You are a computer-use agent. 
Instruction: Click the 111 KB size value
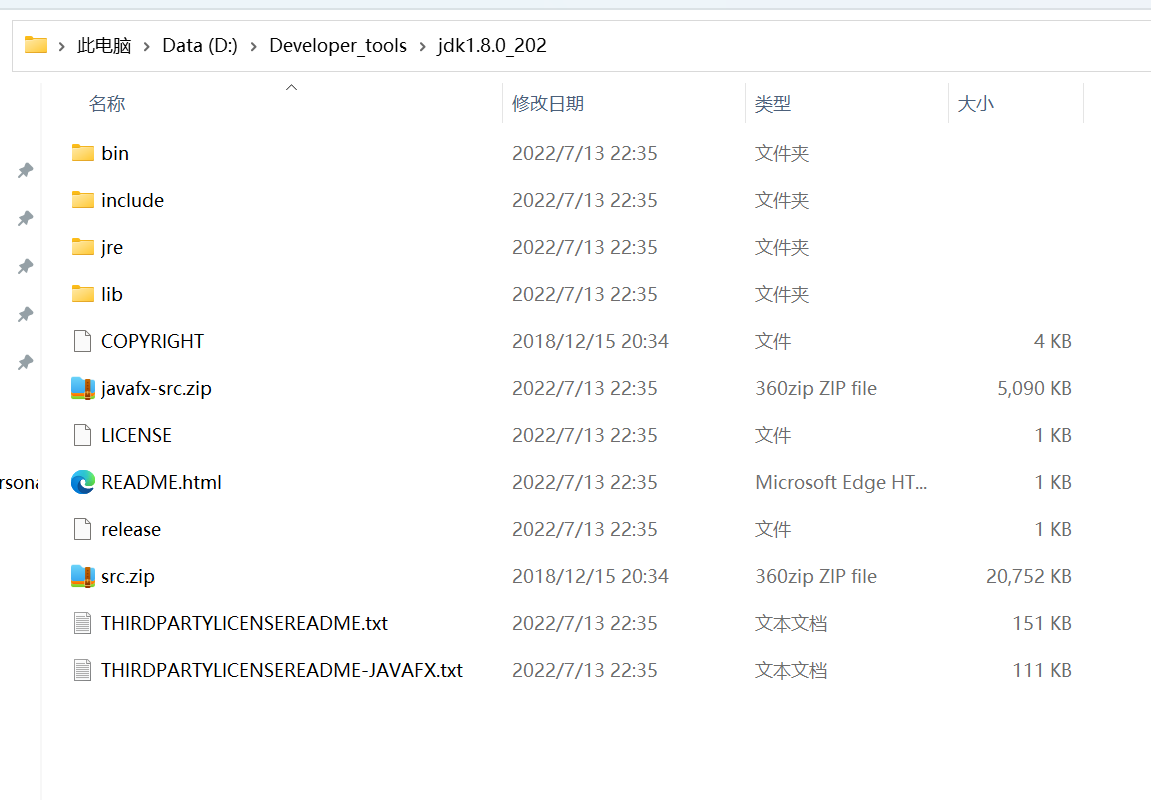tap(1042, 670)
